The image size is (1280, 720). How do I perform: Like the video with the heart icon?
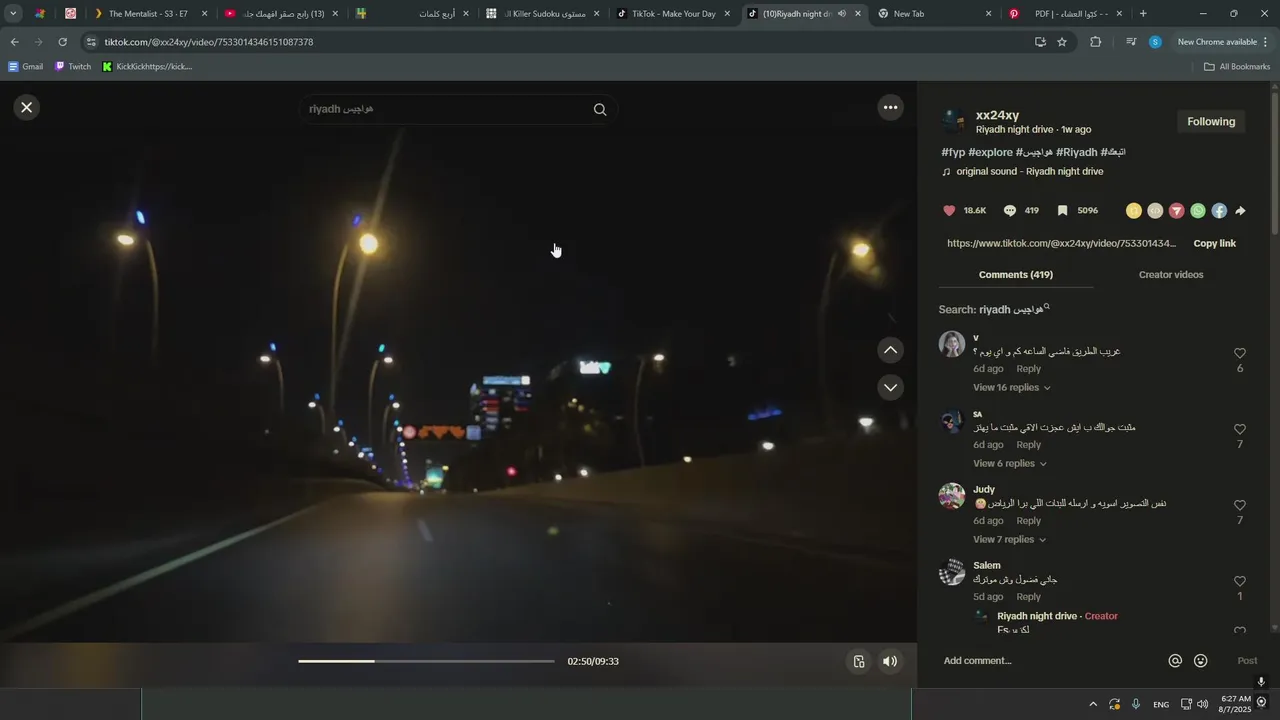tap(949, 211)
